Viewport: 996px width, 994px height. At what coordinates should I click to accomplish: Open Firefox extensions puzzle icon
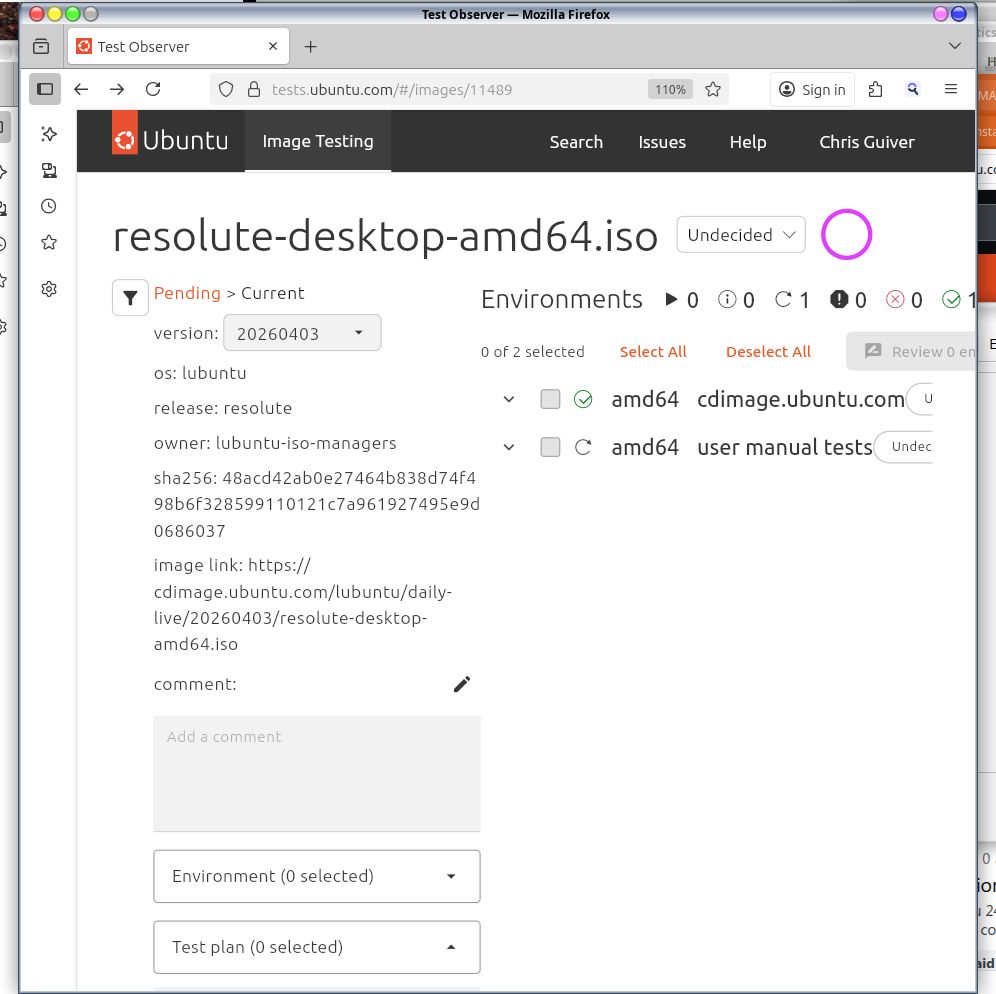tap(875, 89)
